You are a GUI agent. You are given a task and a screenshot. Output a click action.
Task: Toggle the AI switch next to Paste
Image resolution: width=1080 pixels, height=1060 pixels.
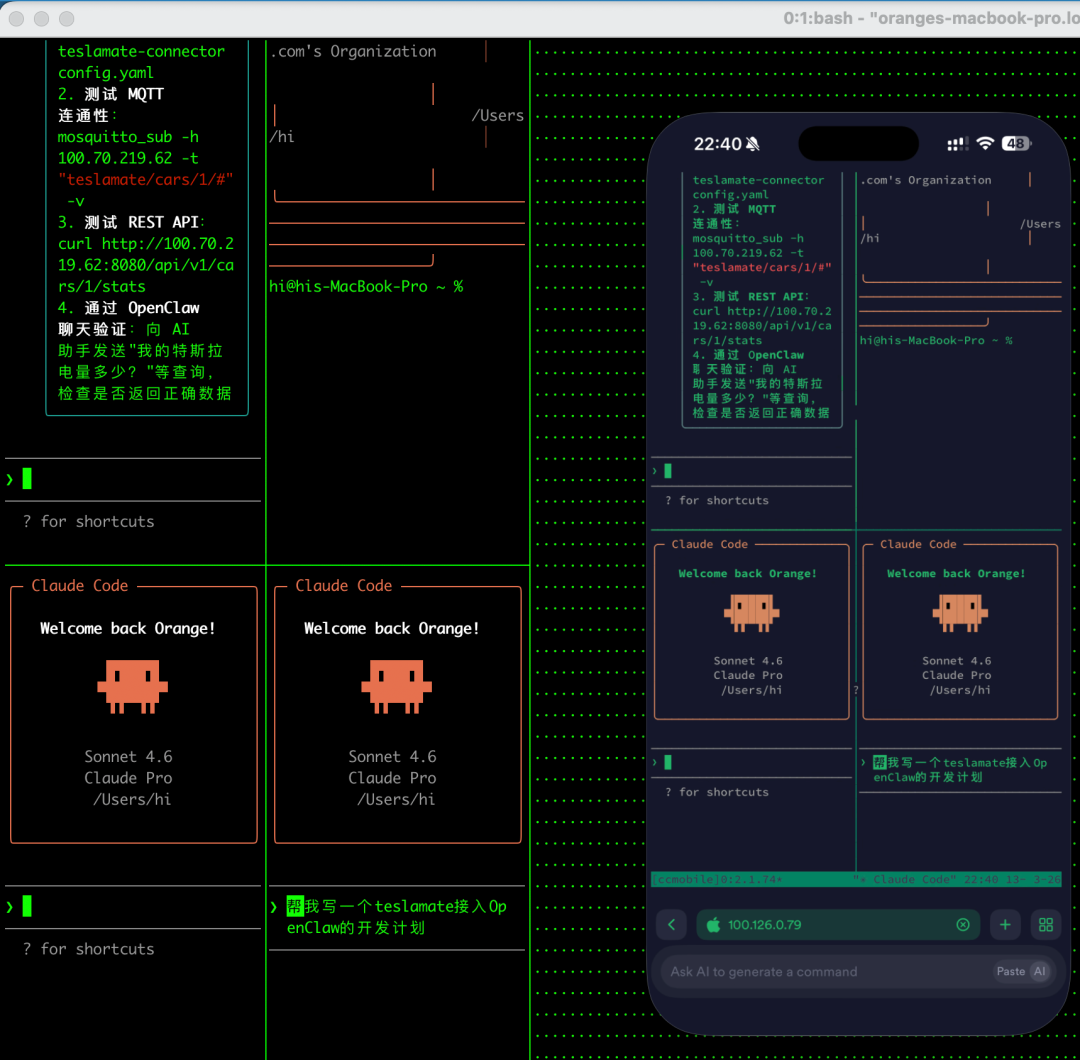1039,971
